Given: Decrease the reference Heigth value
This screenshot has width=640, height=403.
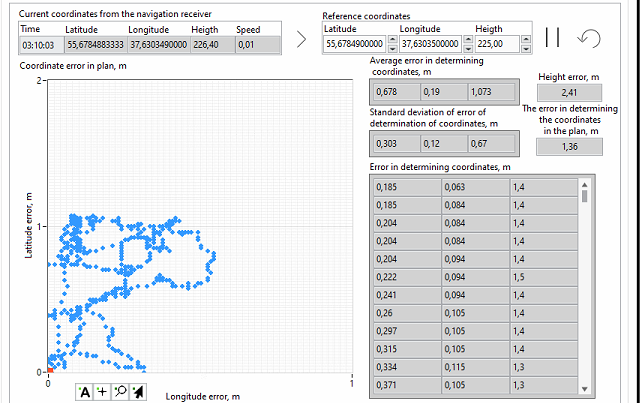Looking at the screenshot, I should (526, 48).
